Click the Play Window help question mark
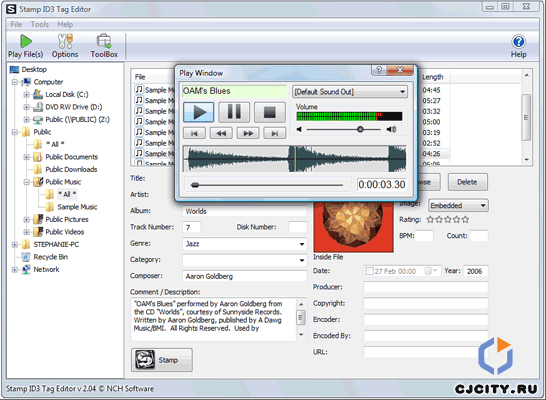The image size is (546, 400). pos(379,70)
